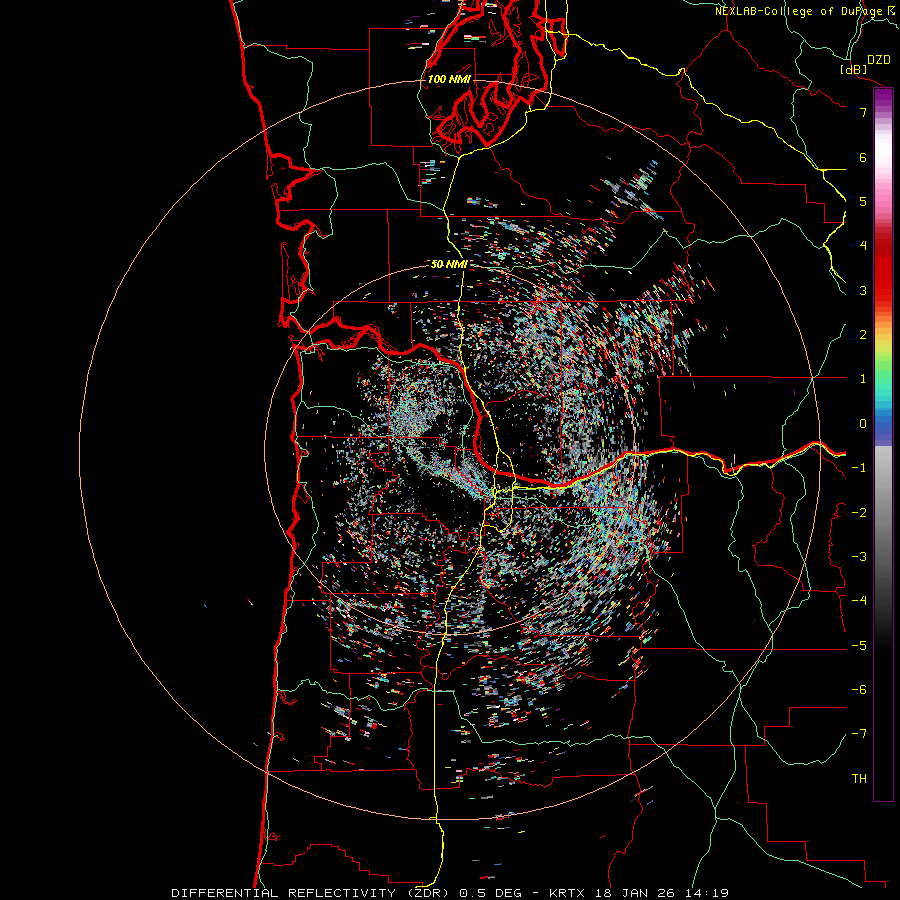
Task: Click the KRTX radar site identifier
Action: click(567, 893)
